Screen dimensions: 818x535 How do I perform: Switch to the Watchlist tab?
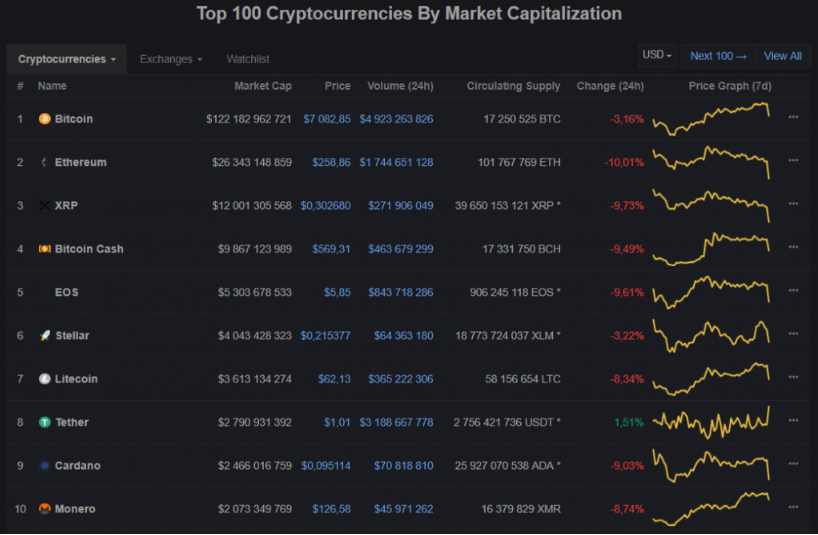248,59
